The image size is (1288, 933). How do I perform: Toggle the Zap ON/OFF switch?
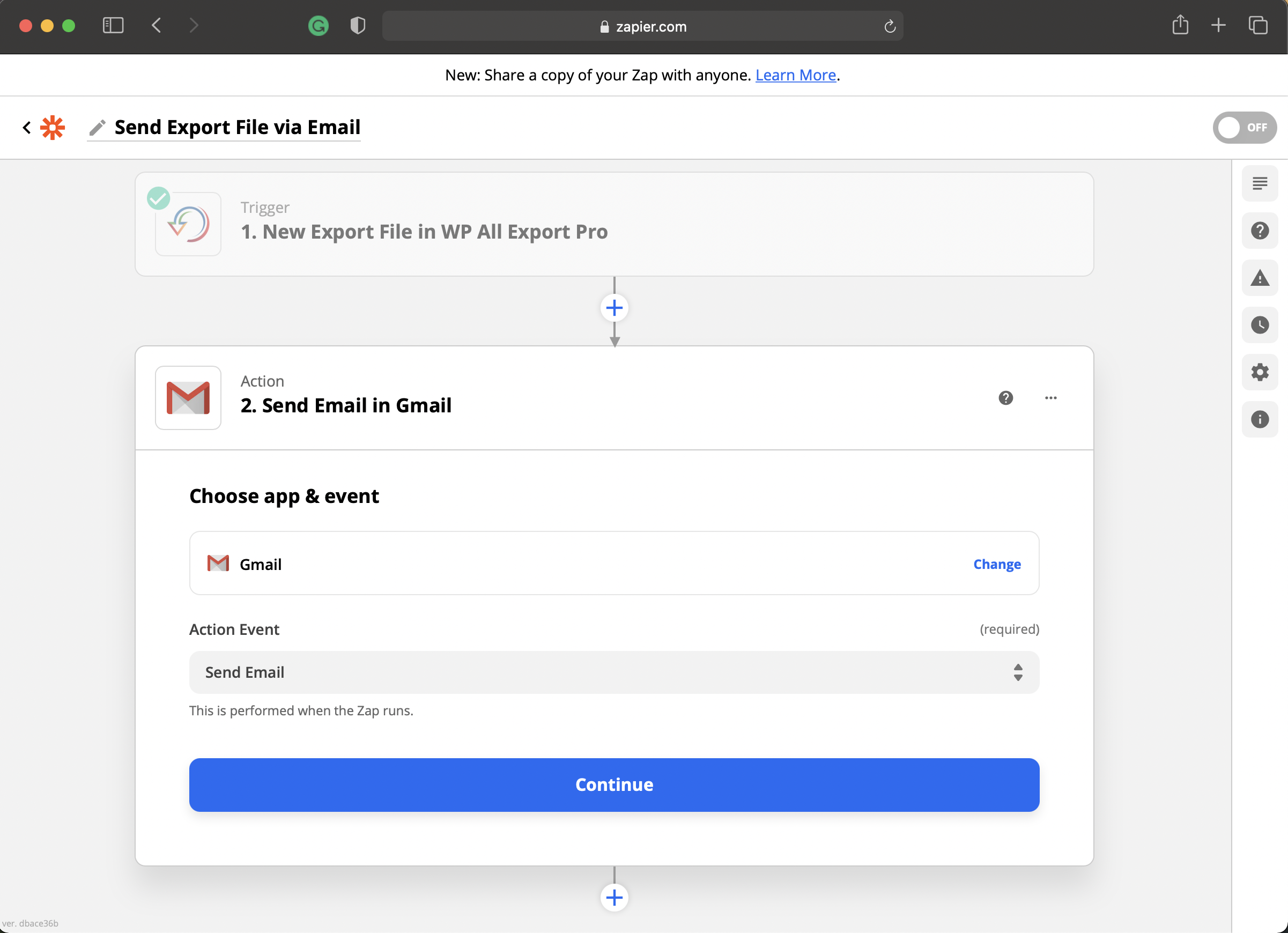(x=1243, y=127)
